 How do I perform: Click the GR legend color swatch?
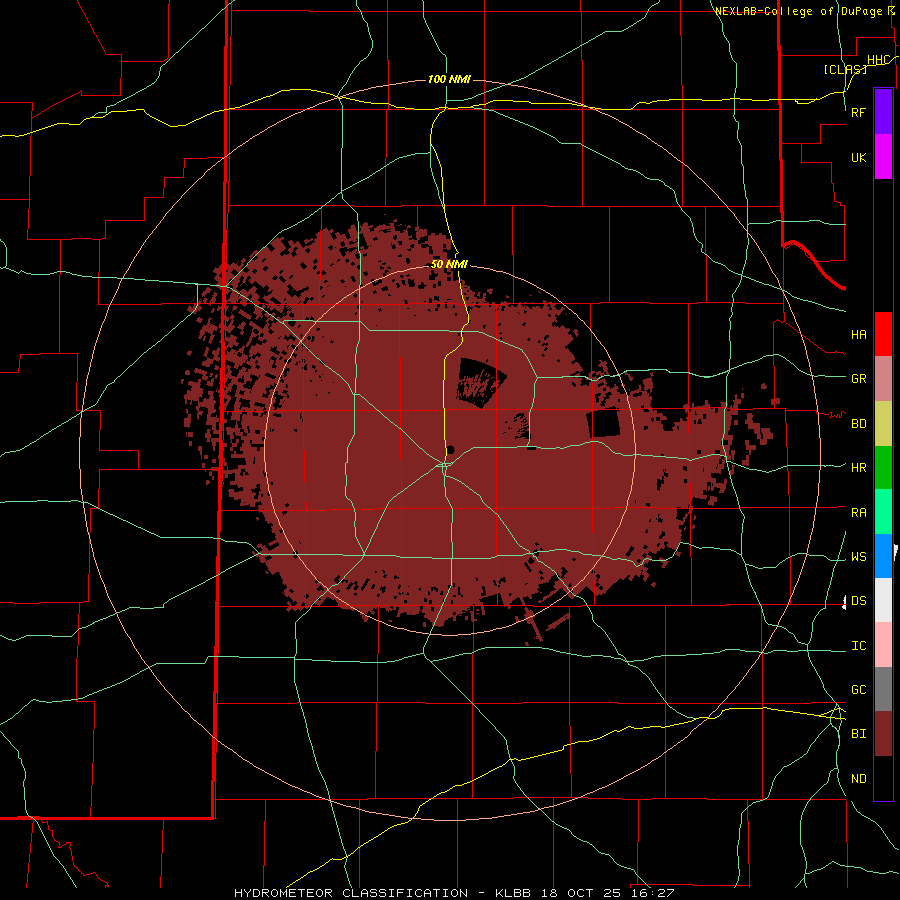883,379
